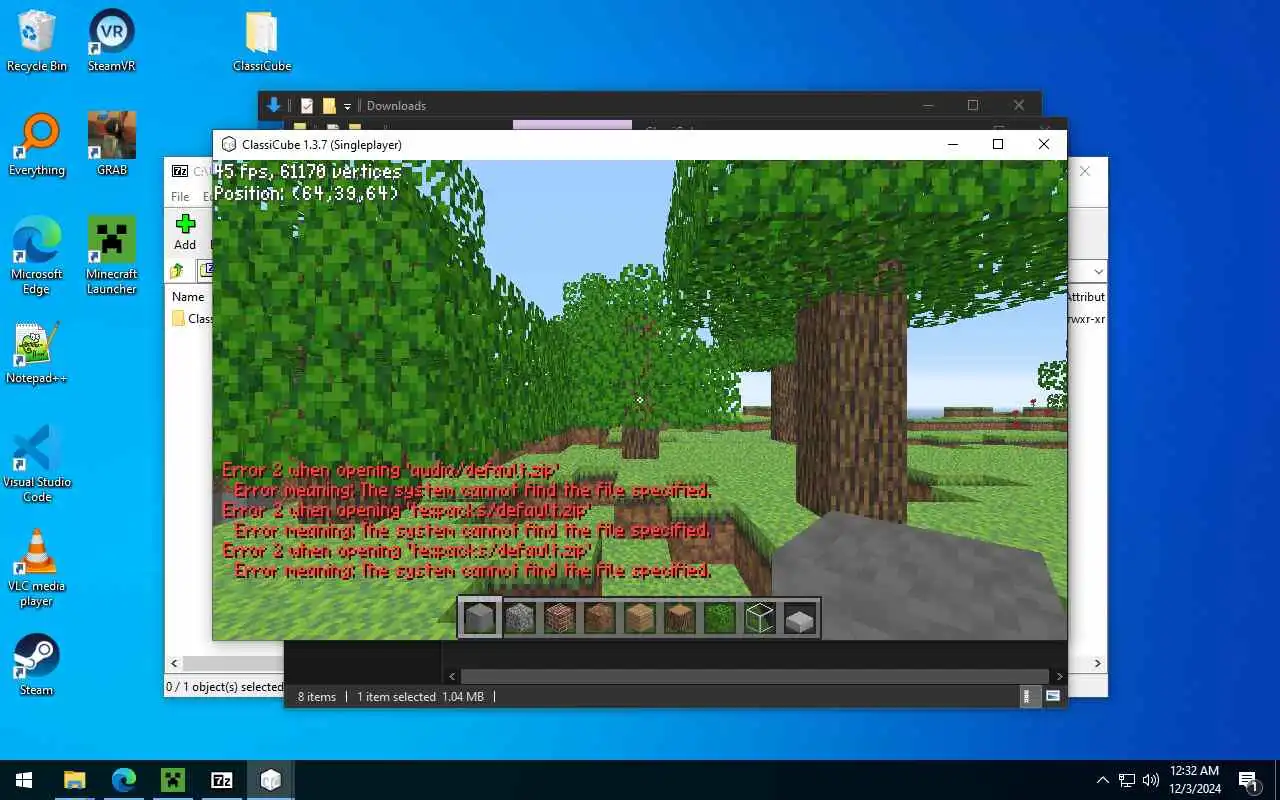Select the Recycle Bin desktop icon
The image size is (1280, 800).
(37, 41)
